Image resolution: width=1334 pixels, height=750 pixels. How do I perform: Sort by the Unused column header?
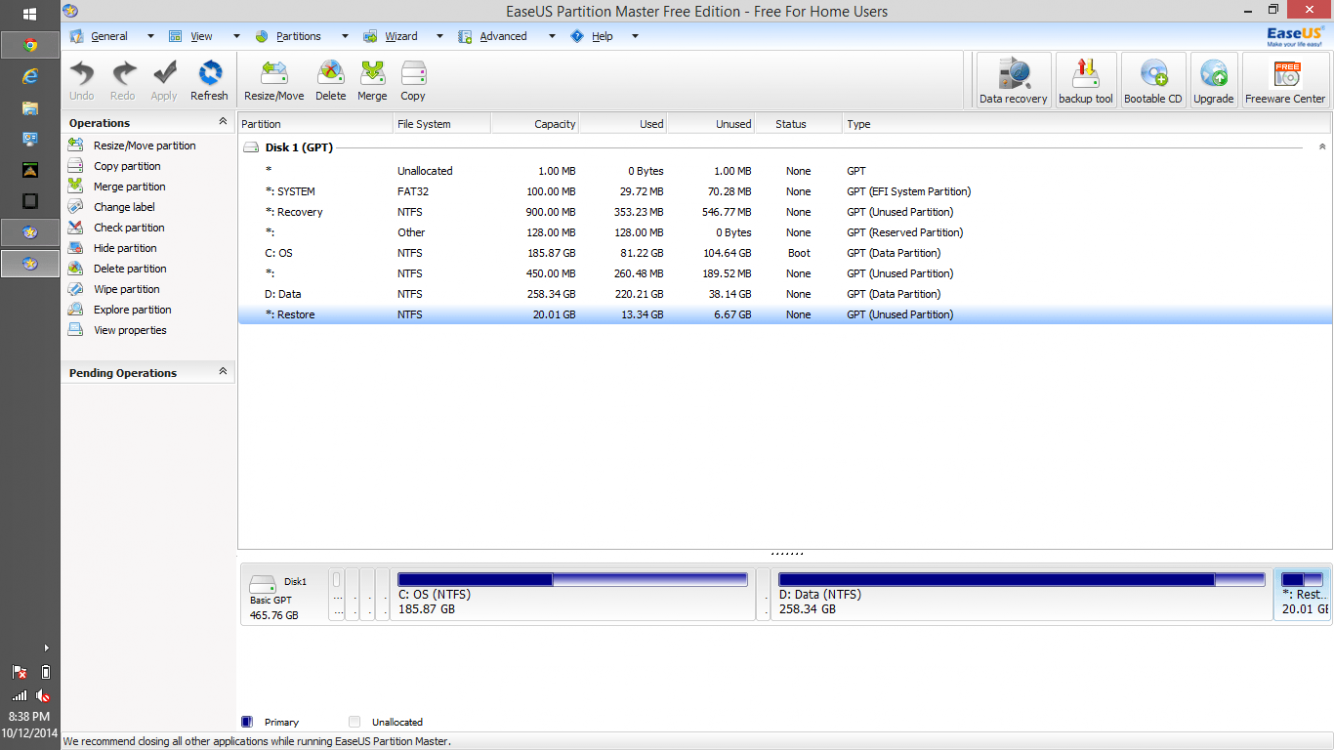point(711,124)
